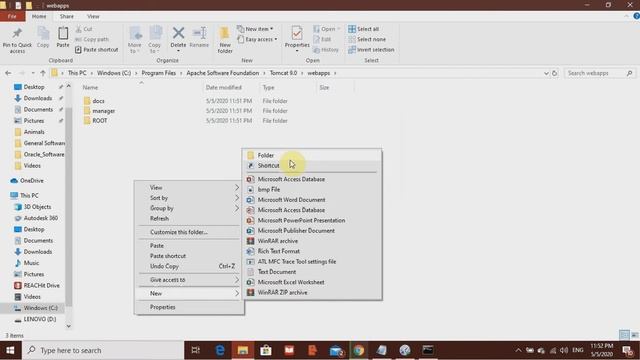Choose Microsoft Word Document in New submenu

pyautogui.click(x=312, y=200)
